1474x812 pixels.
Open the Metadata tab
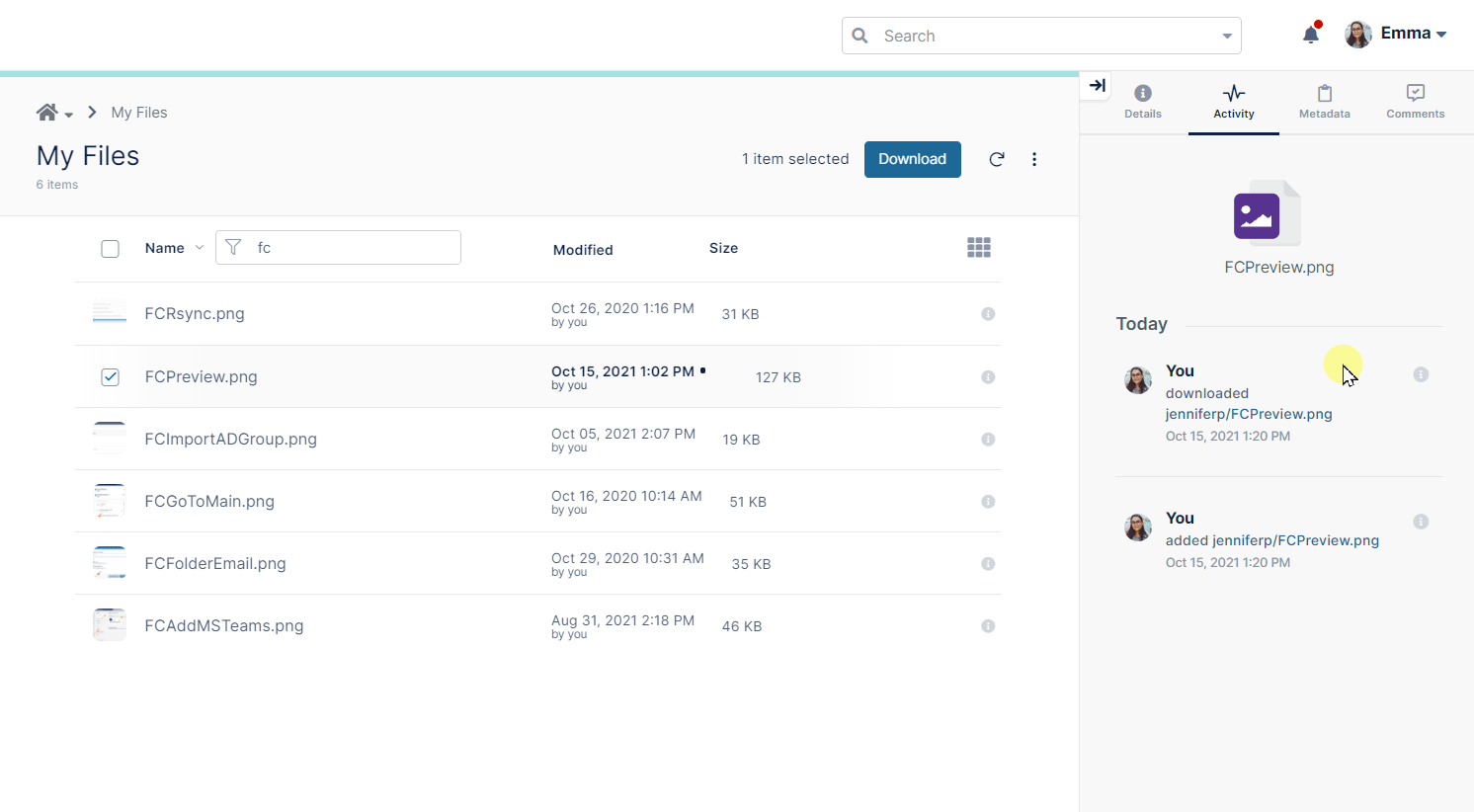pyautogui.click(x=1324, y=102)
